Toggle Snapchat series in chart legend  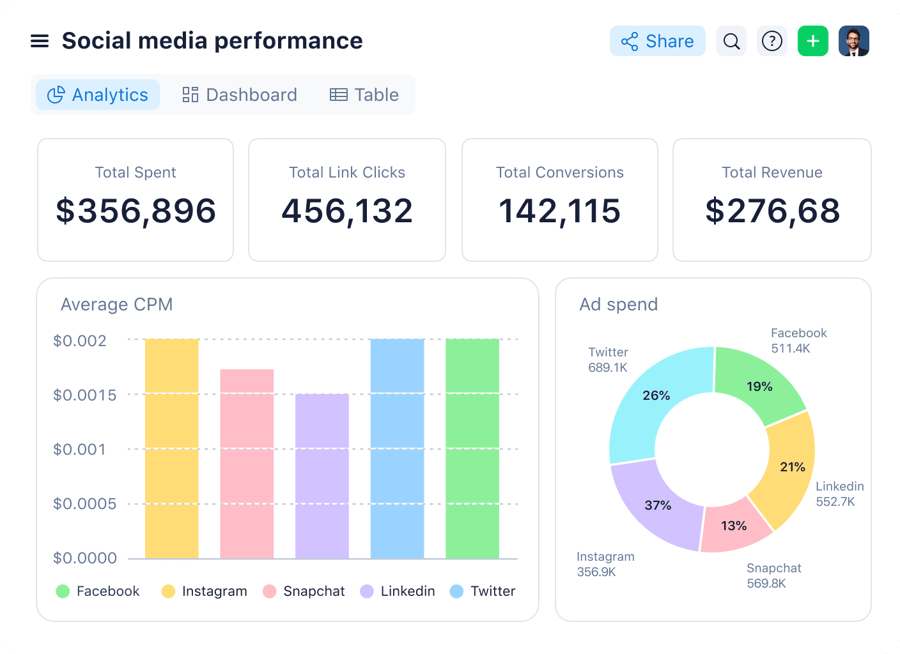pos(304,591)
